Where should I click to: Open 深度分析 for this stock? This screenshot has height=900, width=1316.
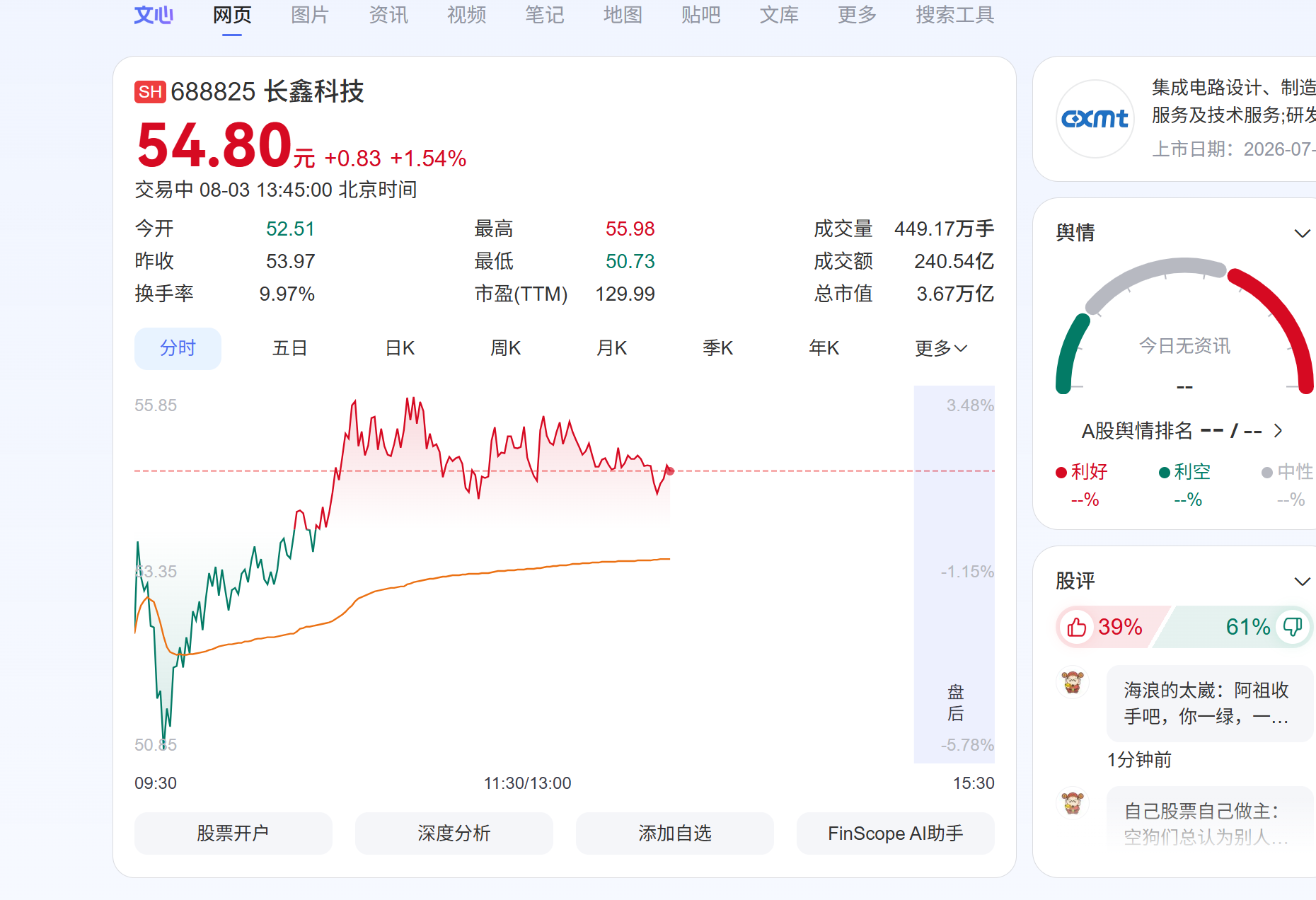454,833
